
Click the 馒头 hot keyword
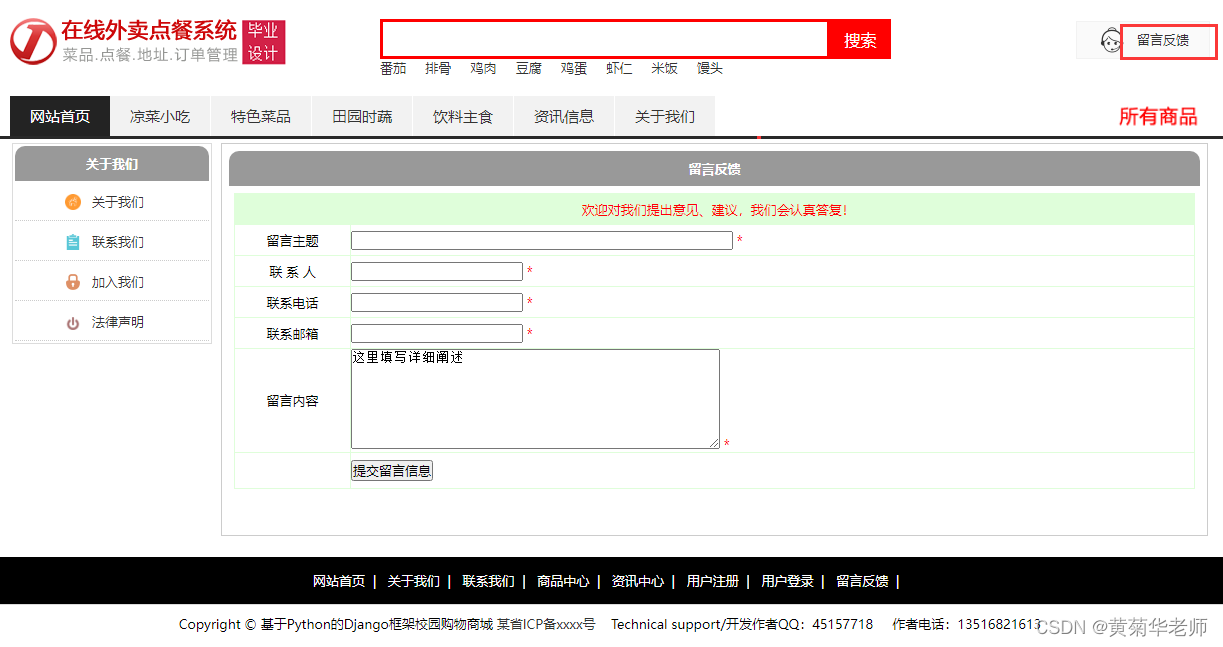(x=710, y=69)
